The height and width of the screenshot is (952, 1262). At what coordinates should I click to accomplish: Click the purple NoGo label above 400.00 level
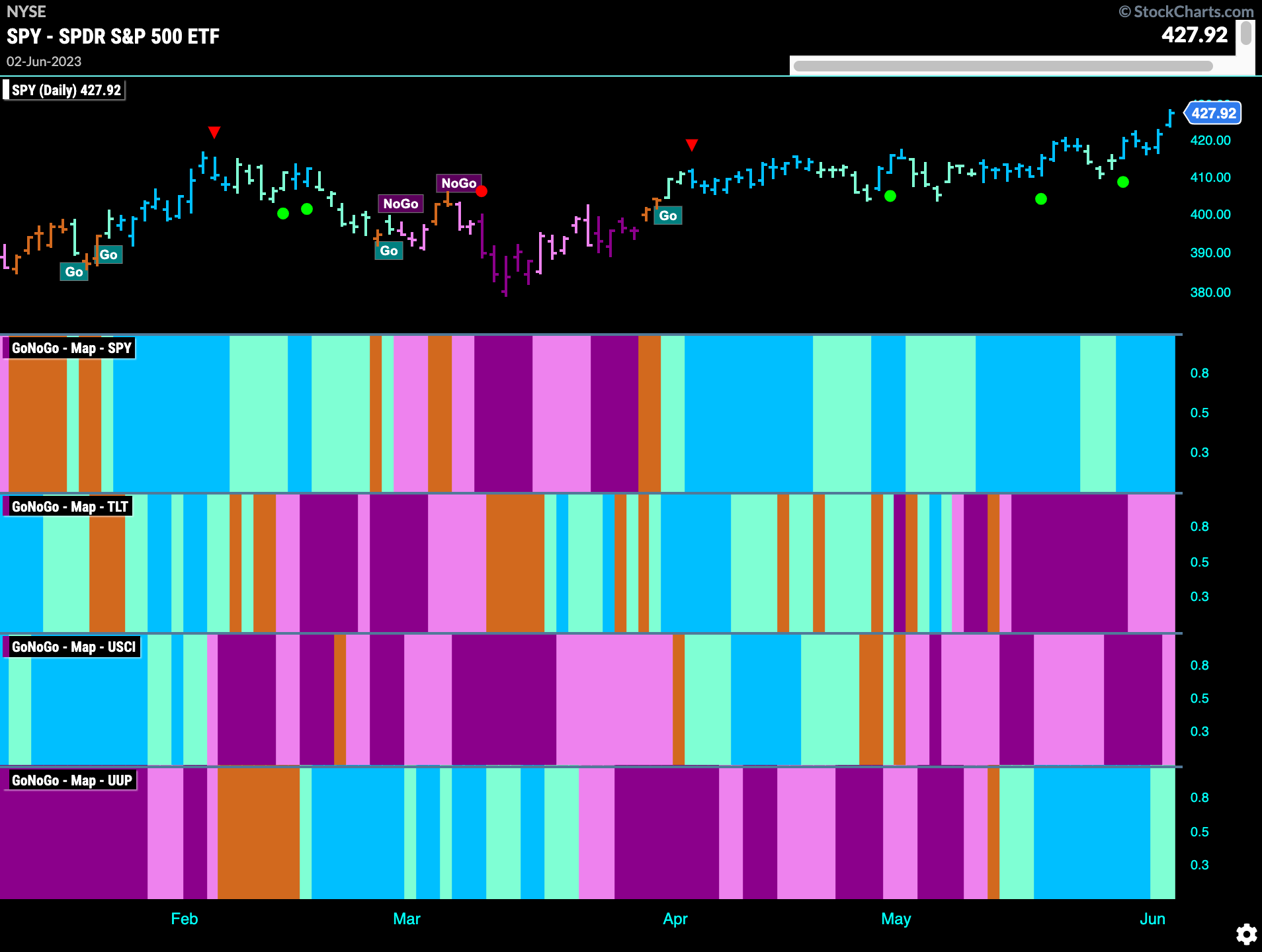point(400,204)
